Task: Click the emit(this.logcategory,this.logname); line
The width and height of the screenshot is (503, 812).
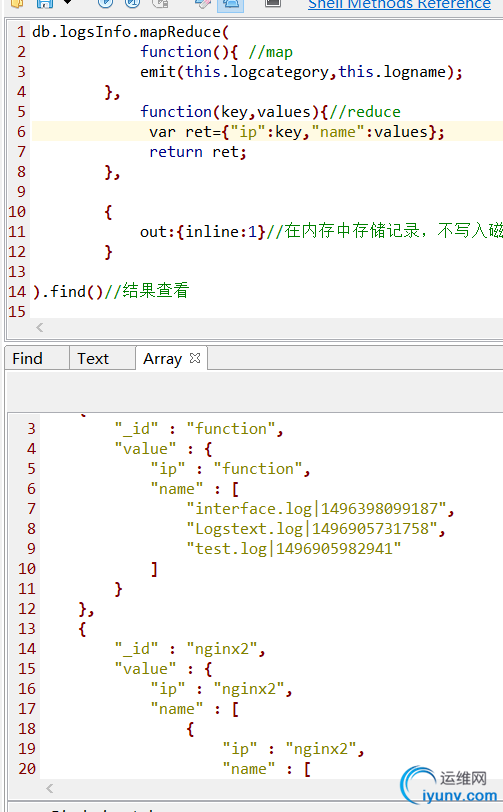Action: [301, 72]
